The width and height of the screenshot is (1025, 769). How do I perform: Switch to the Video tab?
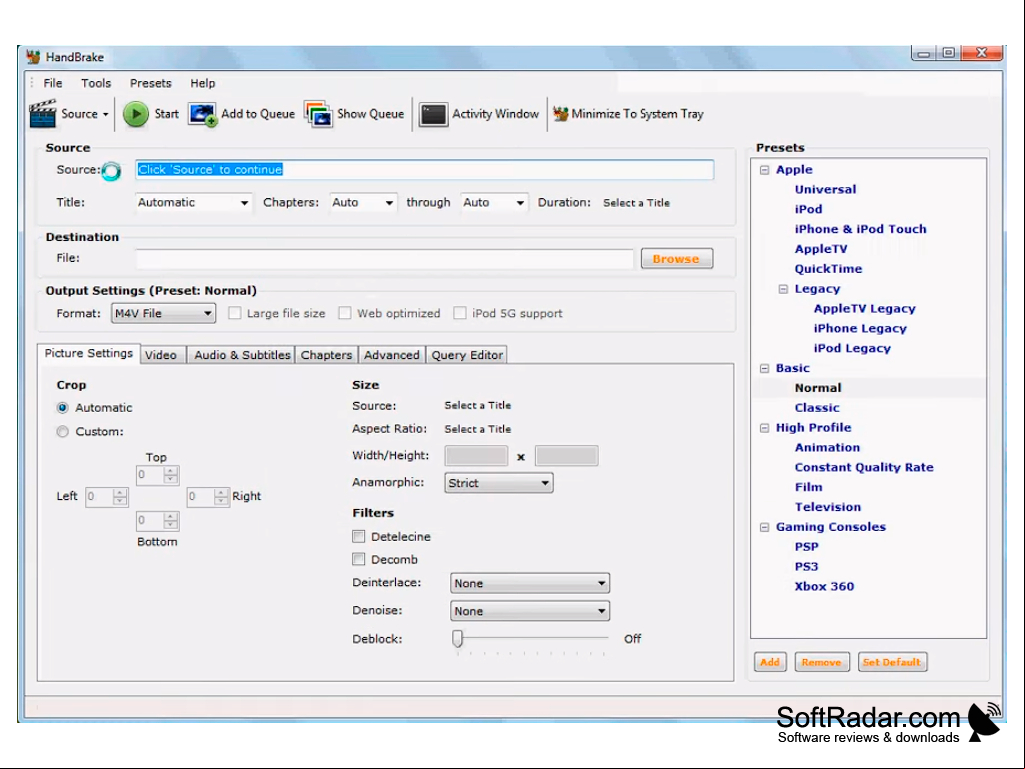(161, 354)
